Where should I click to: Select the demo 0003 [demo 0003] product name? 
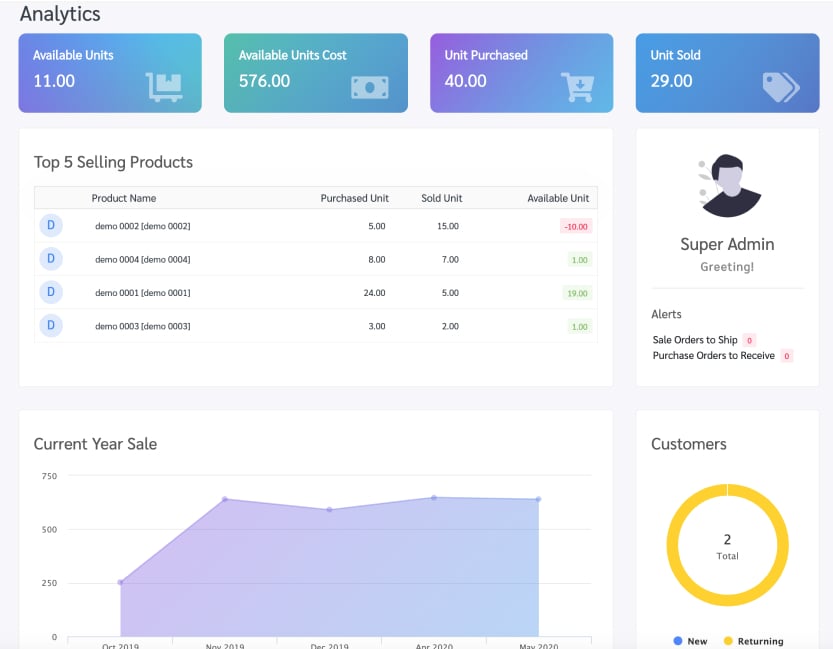142,326
